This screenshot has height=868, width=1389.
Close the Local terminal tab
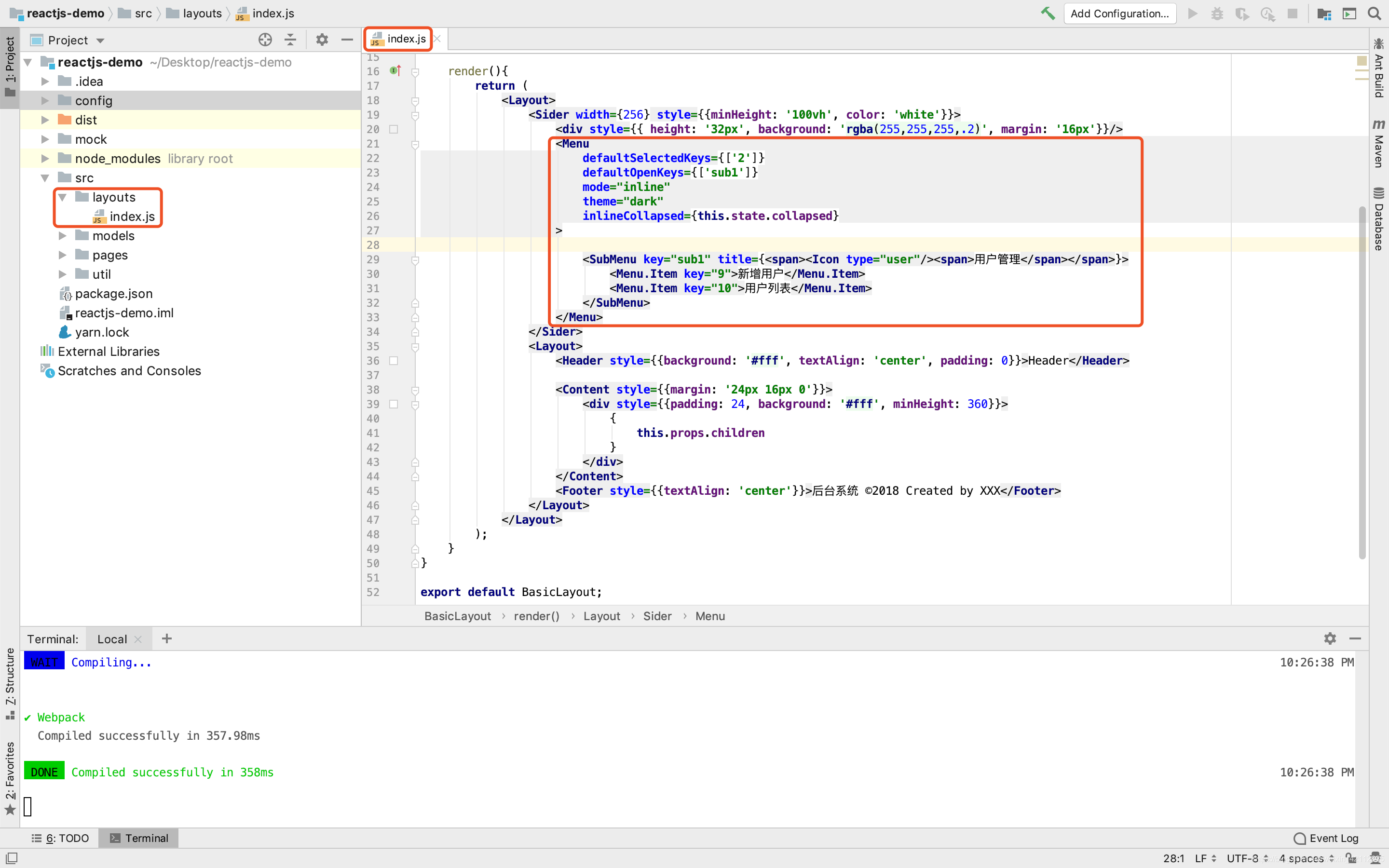click(x=138, y=639)
